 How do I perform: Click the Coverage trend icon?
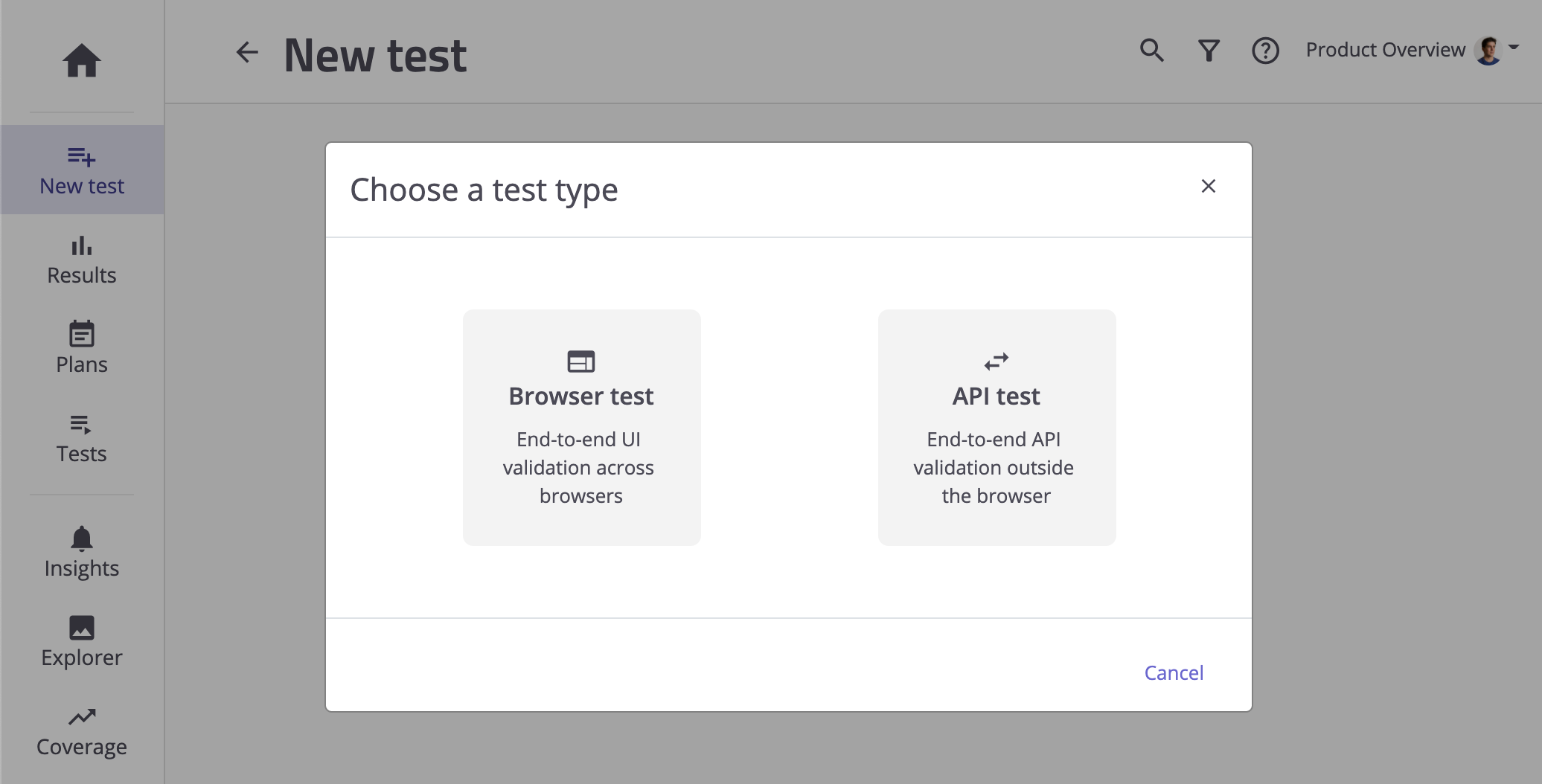click(82, 716)
